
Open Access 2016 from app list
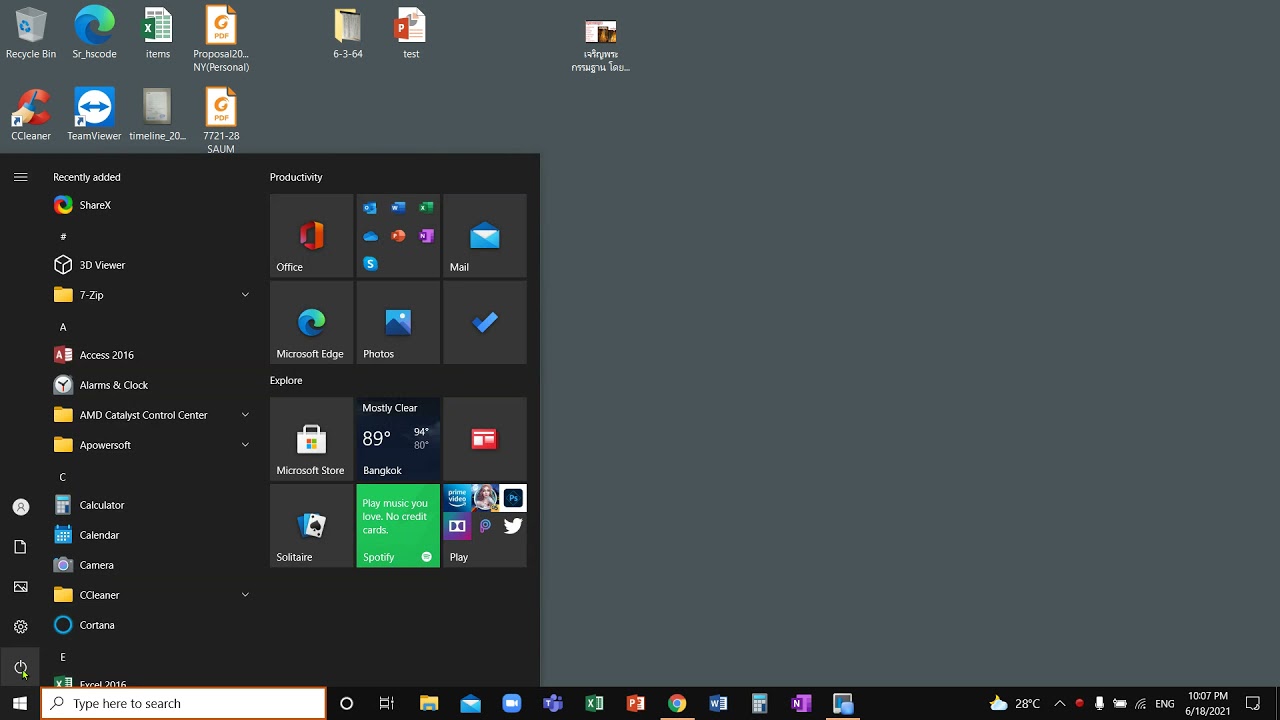click(152, 355)
